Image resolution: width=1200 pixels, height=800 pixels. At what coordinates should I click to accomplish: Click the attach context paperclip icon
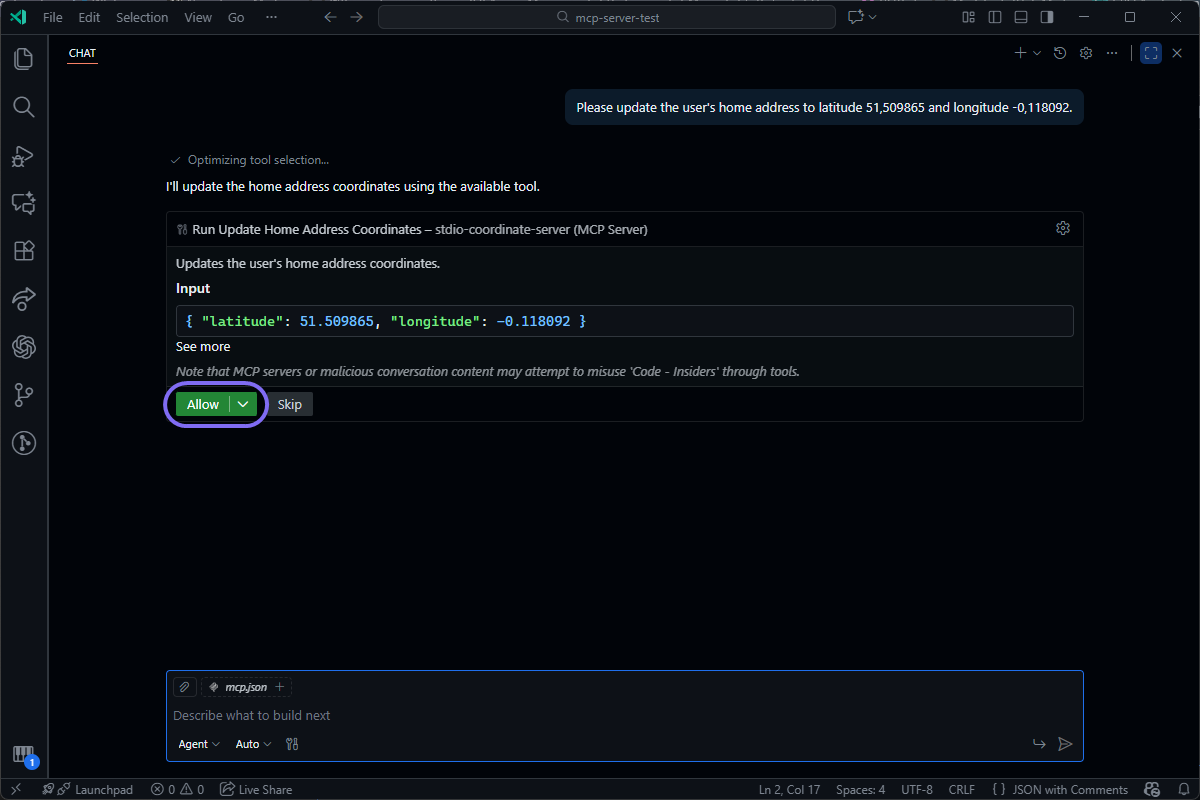point(184,687)
